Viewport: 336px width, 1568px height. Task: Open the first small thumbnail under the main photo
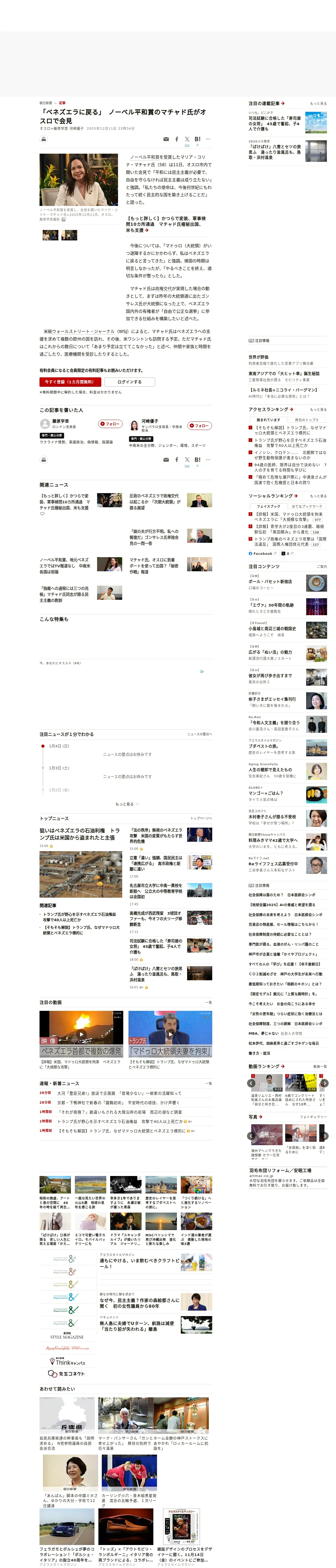click(x=50, y=235)
